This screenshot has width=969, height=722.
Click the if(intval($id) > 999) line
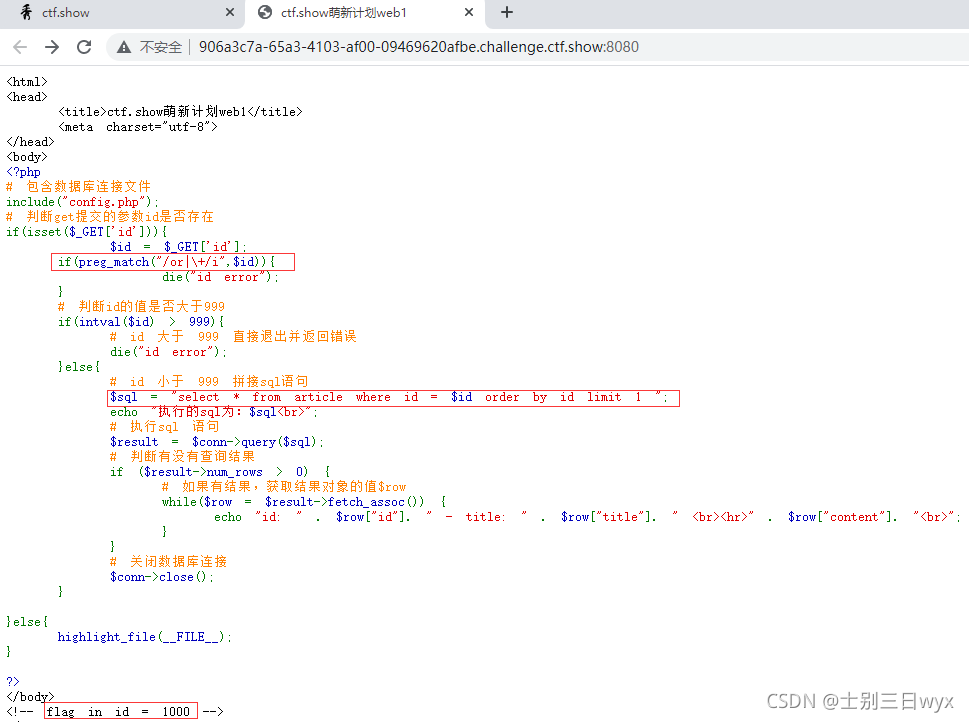[x=142, y=322]
